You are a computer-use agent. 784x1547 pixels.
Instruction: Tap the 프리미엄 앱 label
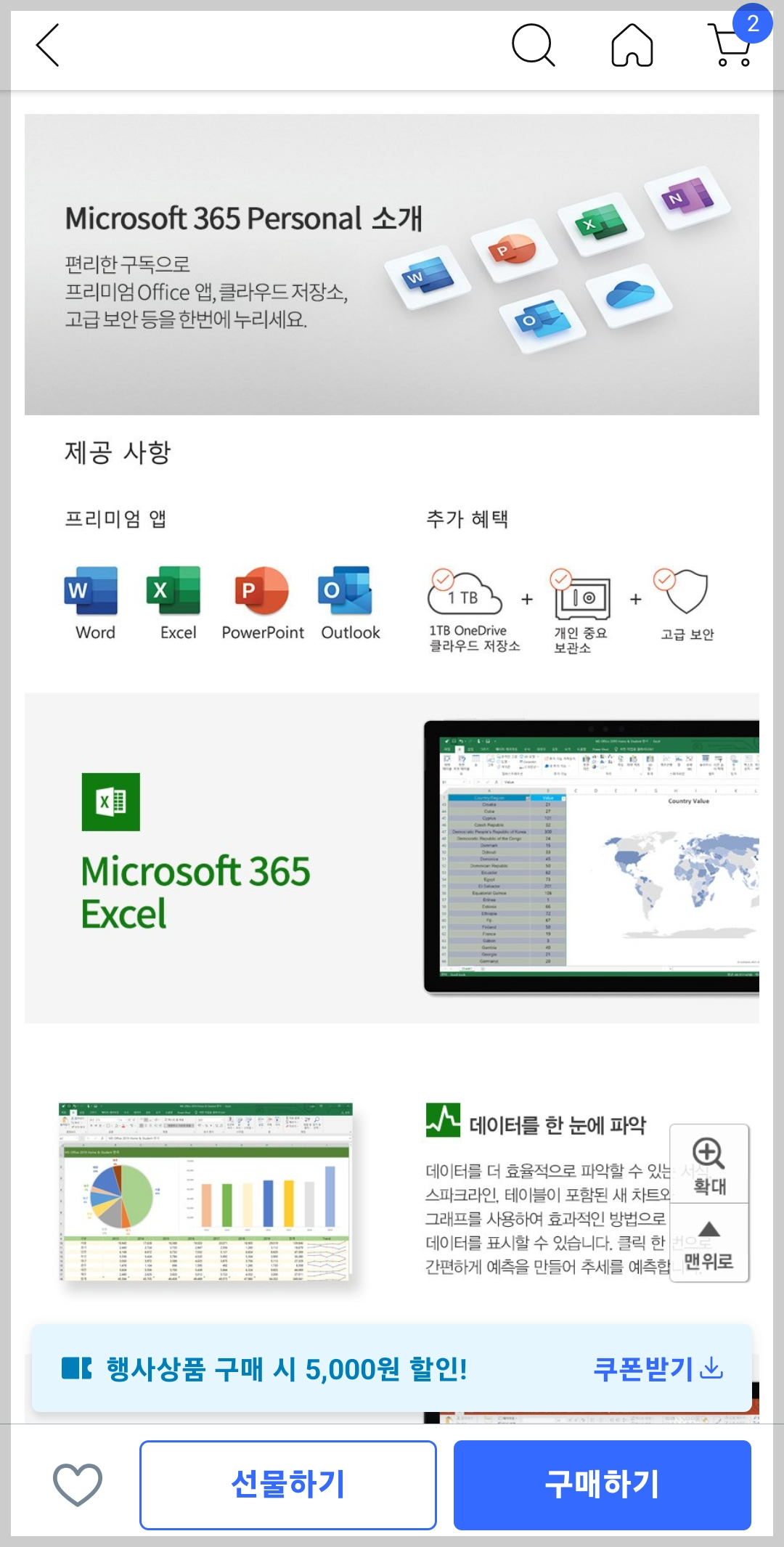pos(115,519)
